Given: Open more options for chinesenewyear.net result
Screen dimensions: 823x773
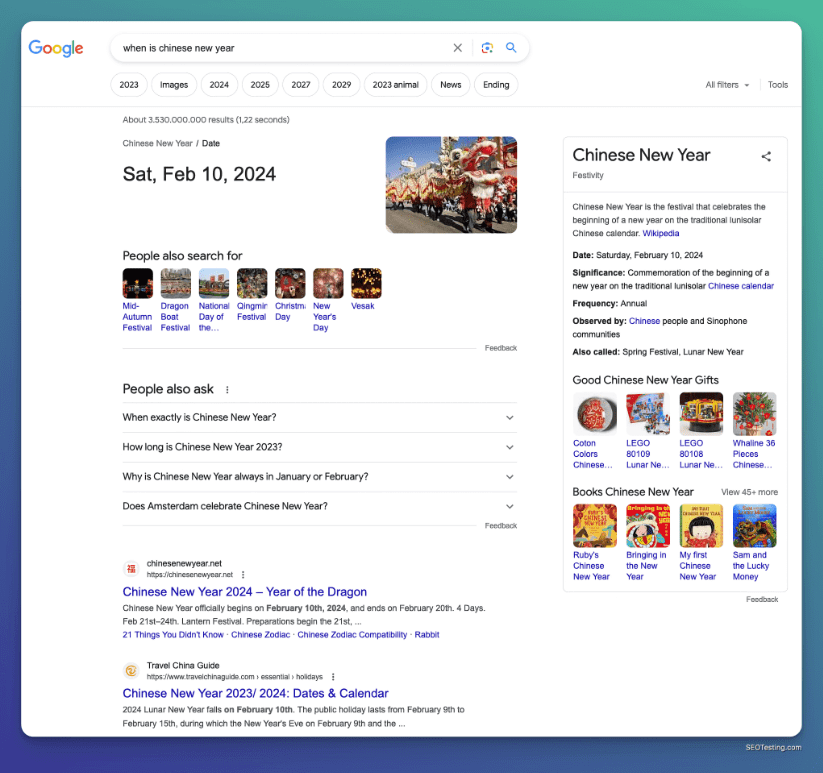Looking at the screenshot, I should coord(243,575).
